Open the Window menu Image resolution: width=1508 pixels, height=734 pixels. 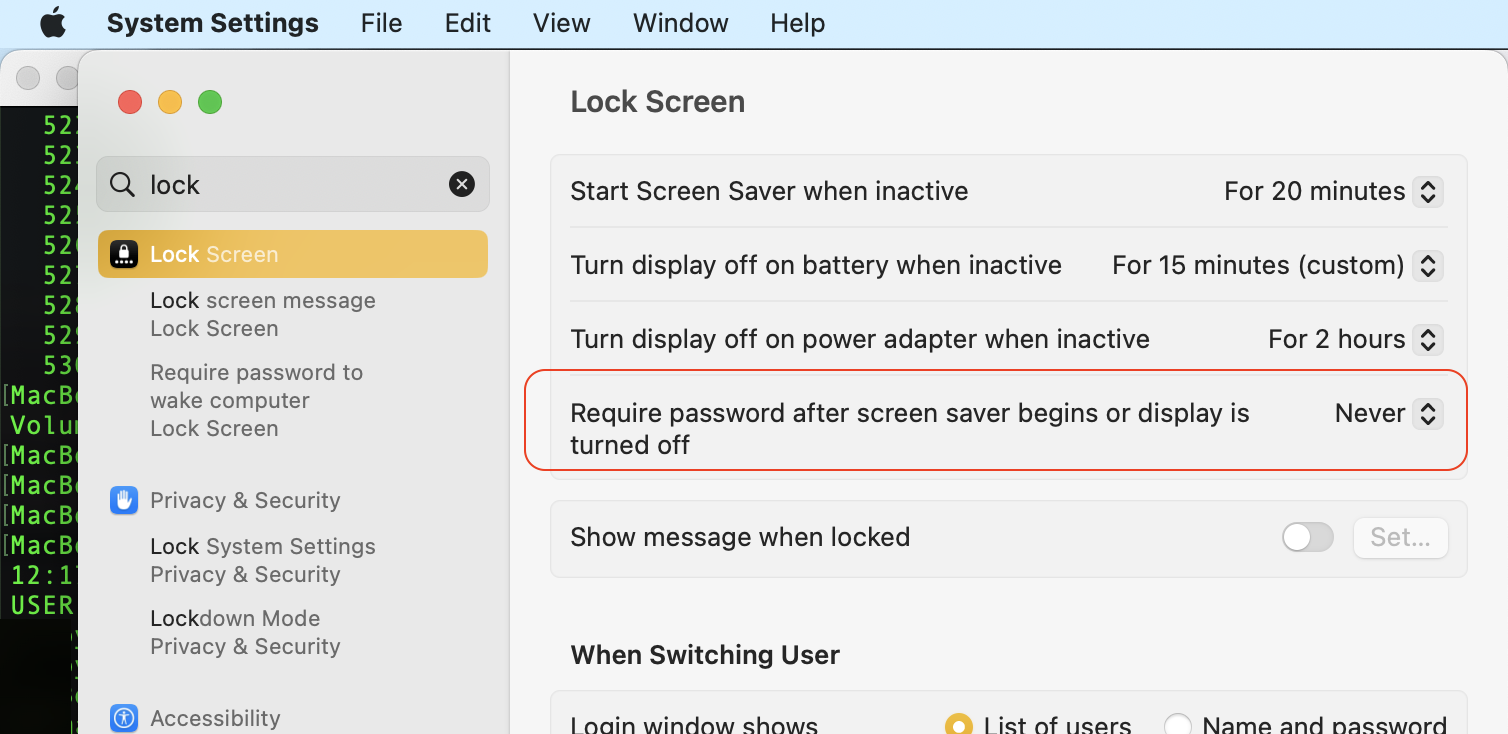[680, 23]
